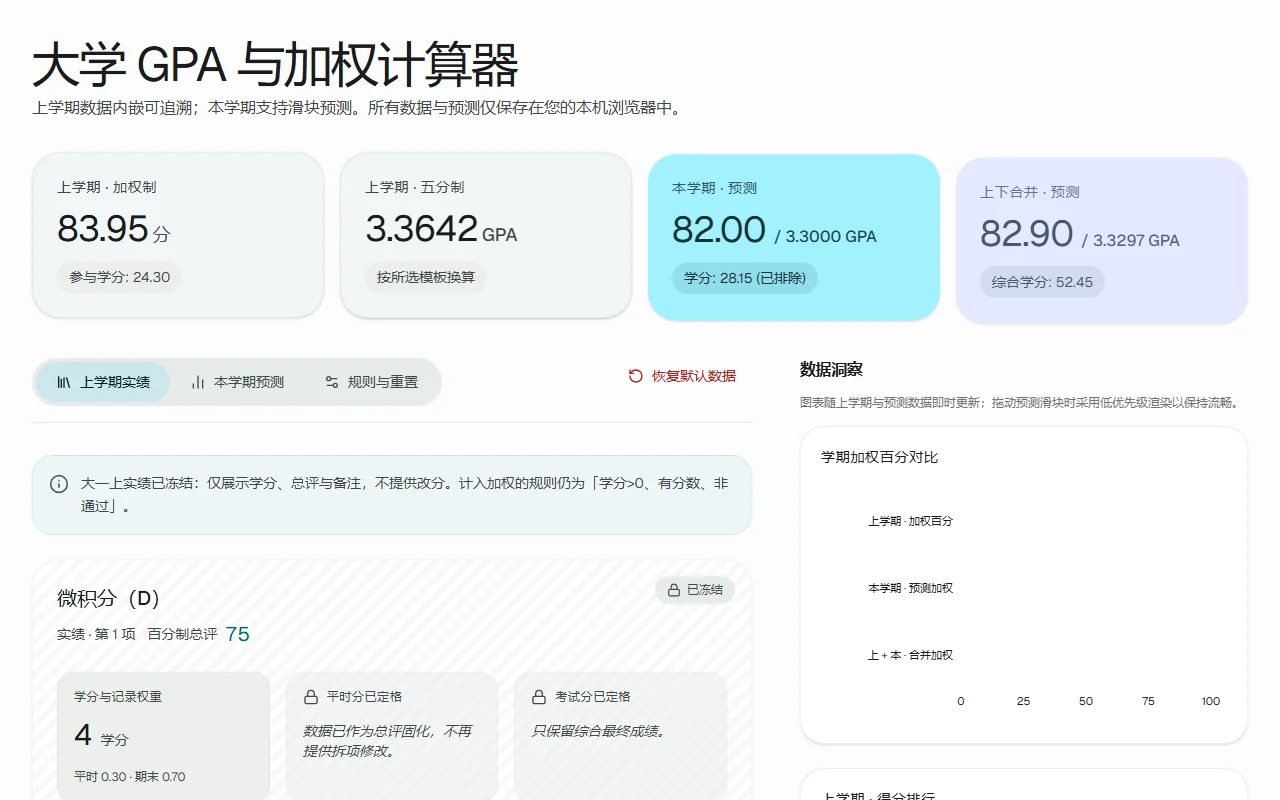Click the 学分: 28.15 (已排除) badge
This screenshot has width=1280, height=800.
tap(745, 278)
